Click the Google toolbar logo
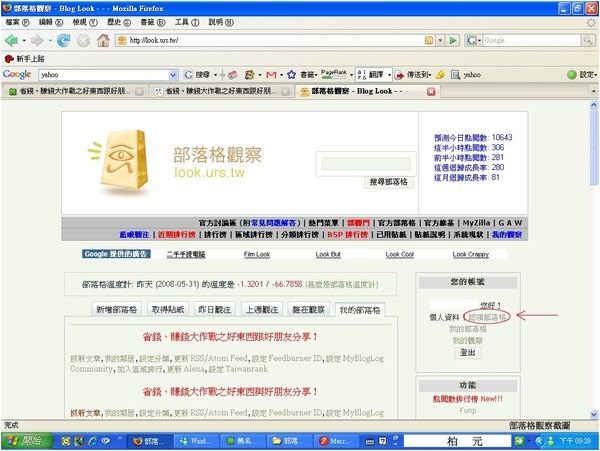Viewport: 600px width, 451px height. pyautogui.click(x=17, y=74)
